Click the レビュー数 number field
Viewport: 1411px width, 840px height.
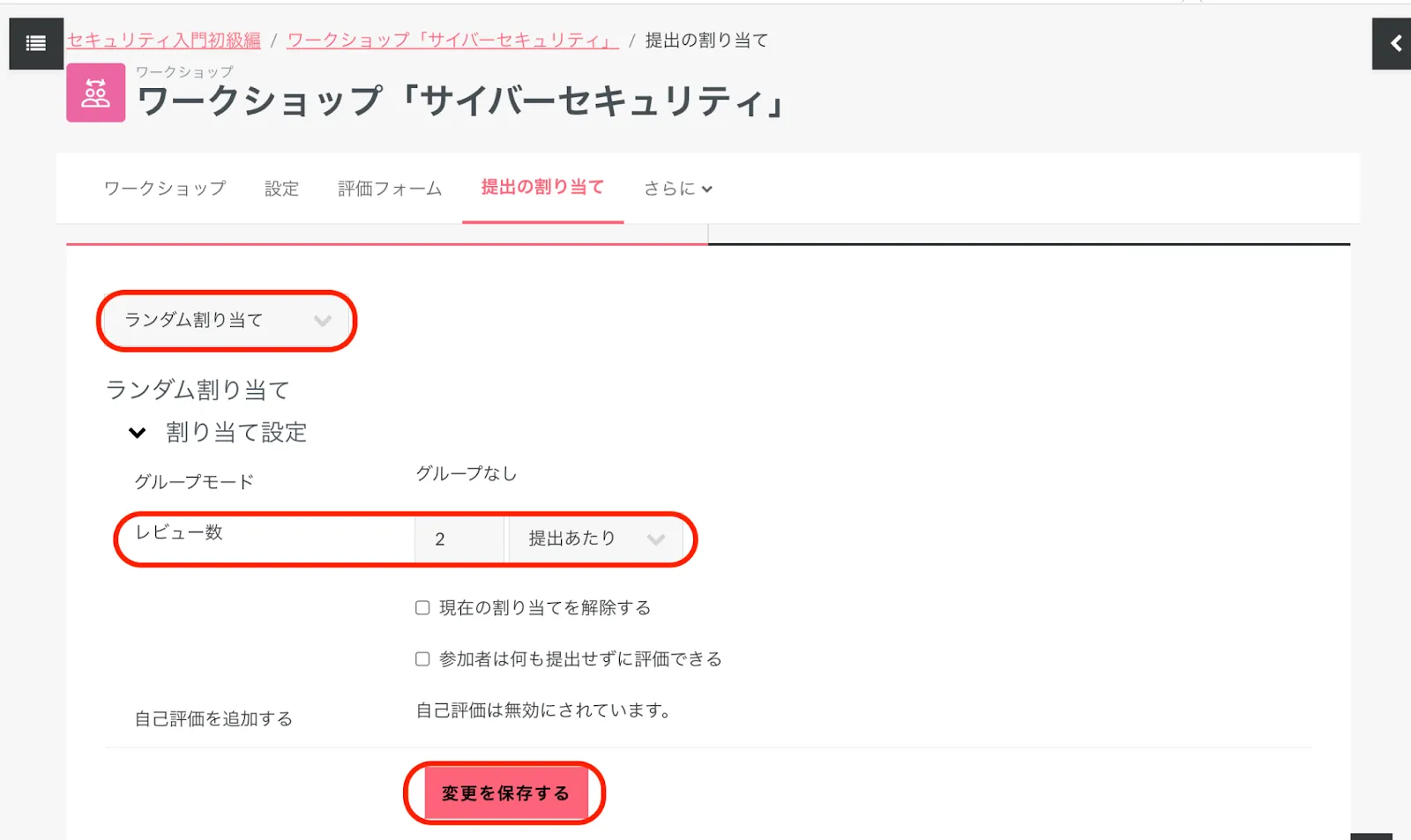click(459, 539)
